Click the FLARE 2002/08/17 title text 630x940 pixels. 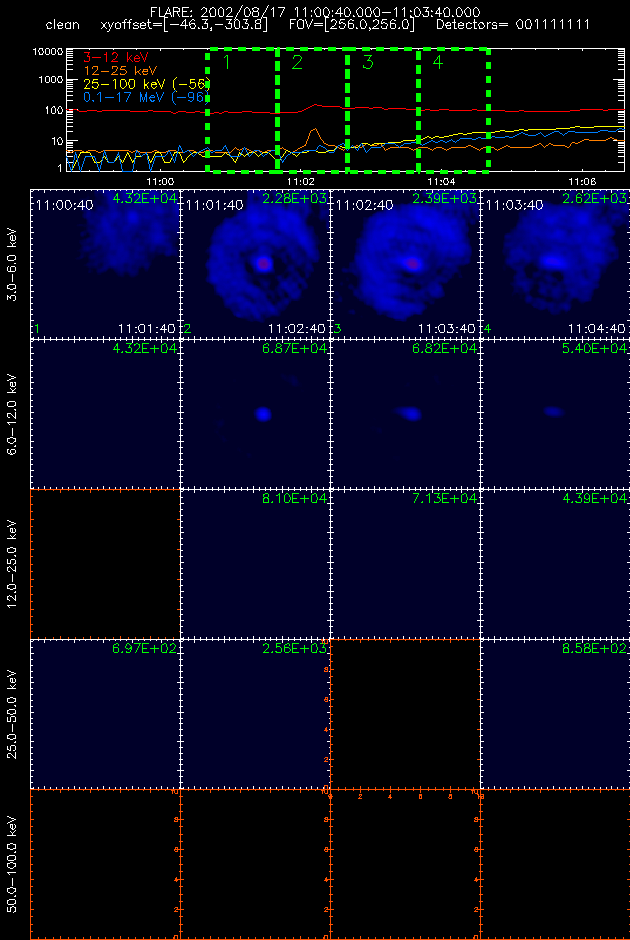315,12
